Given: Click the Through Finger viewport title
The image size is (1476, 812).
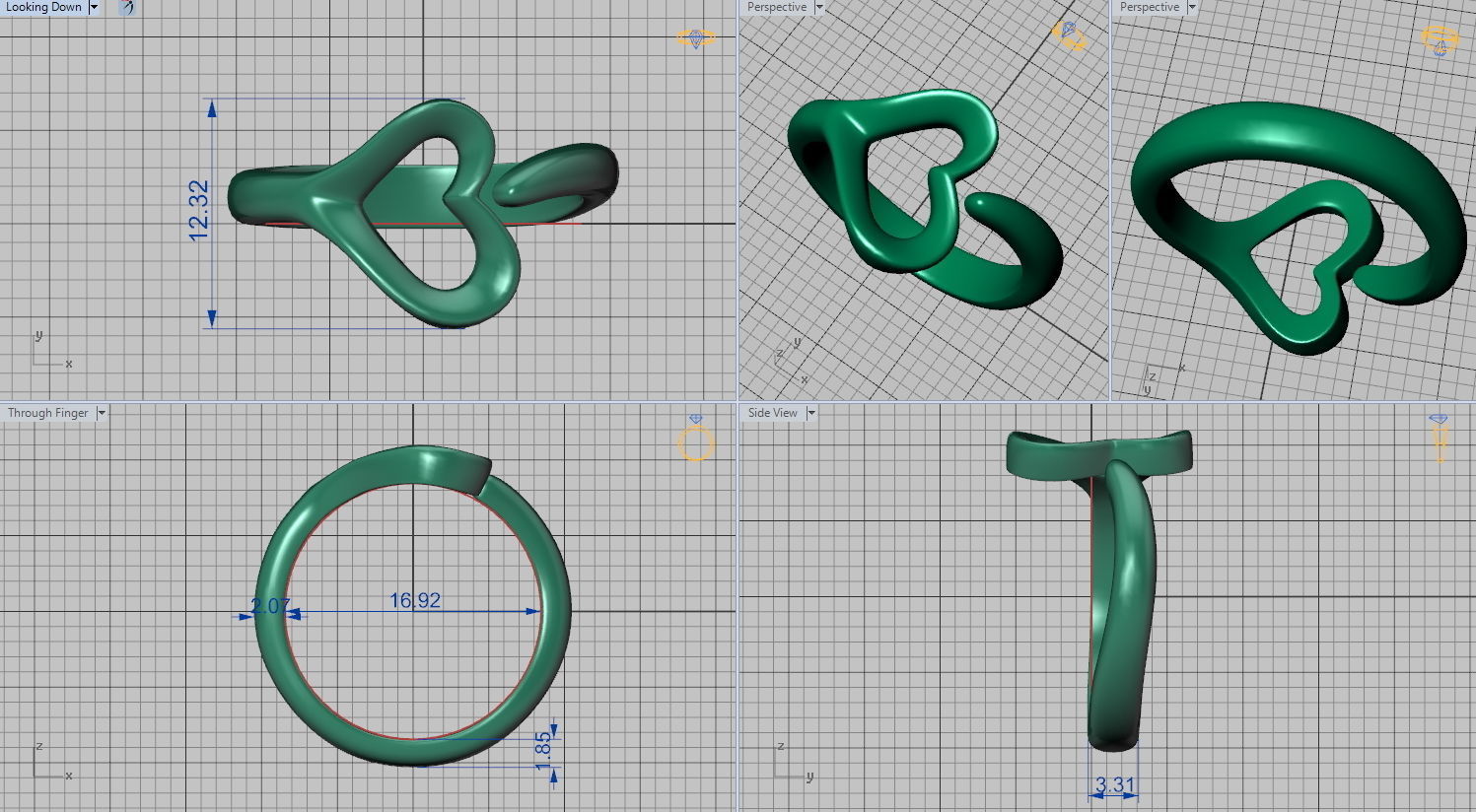Looking at the screenshot, I should 48,413.
